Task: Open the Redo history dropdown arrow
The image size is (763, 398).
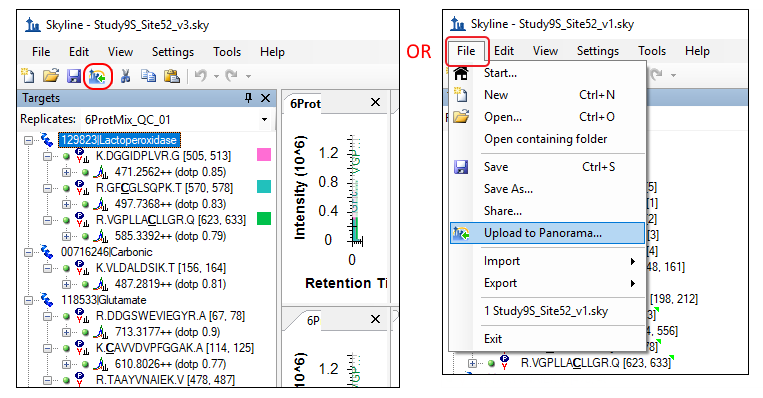Action: (248, 76)
